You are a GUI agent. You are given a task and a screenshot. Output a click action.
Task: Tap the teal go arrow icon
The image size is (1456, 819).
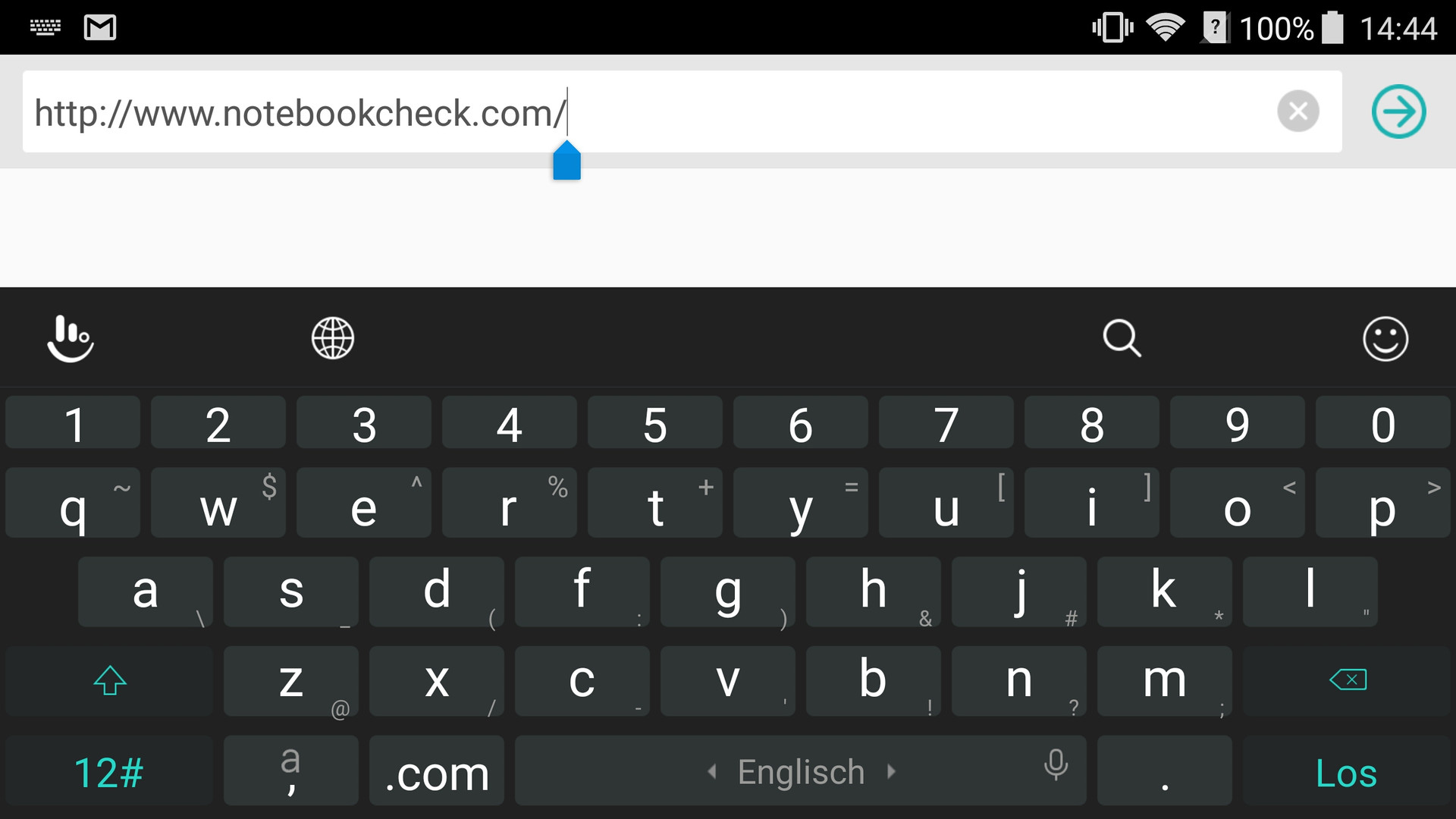[x=1398, y=111]
